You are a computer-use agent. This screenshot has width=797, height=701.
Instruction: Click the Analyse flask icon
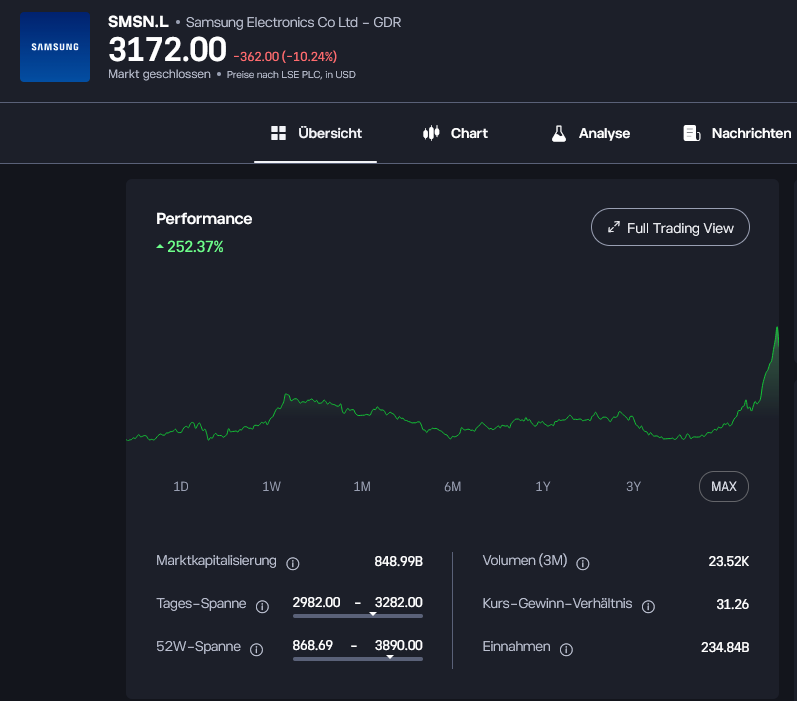[559, 133]
